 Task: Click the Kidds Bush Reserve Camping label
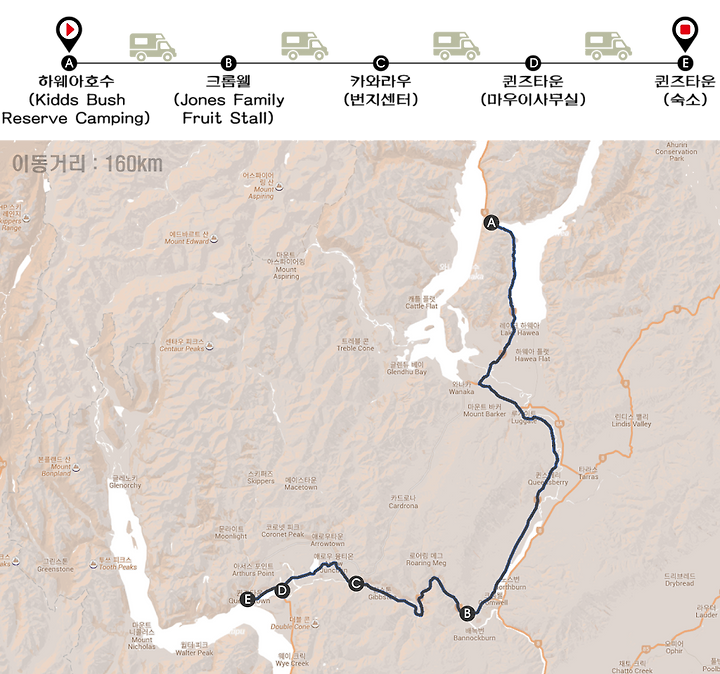tap(76, 109)
